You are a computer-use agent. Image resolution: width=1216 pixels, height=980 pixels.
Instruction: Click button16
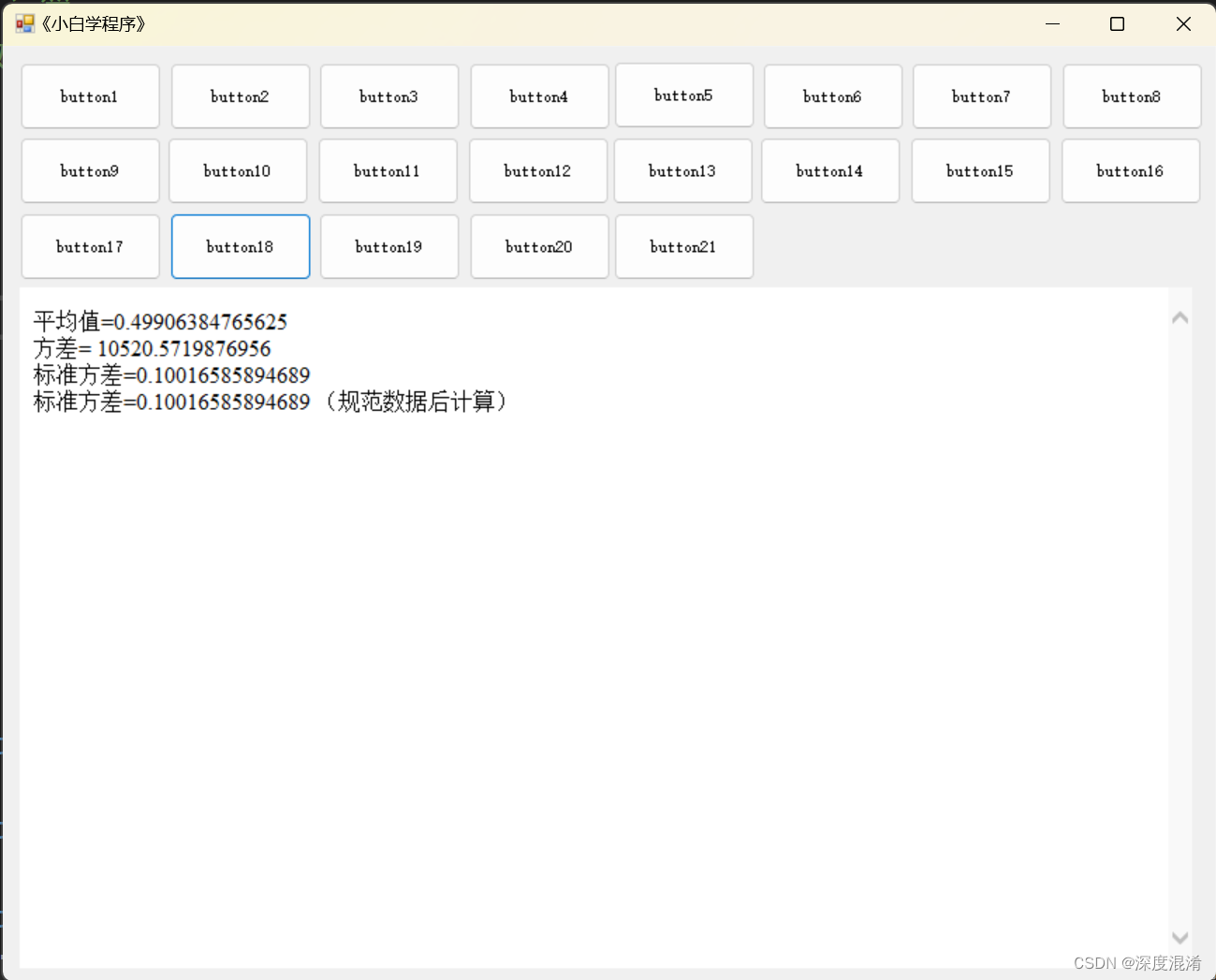tap(1131, 171)
